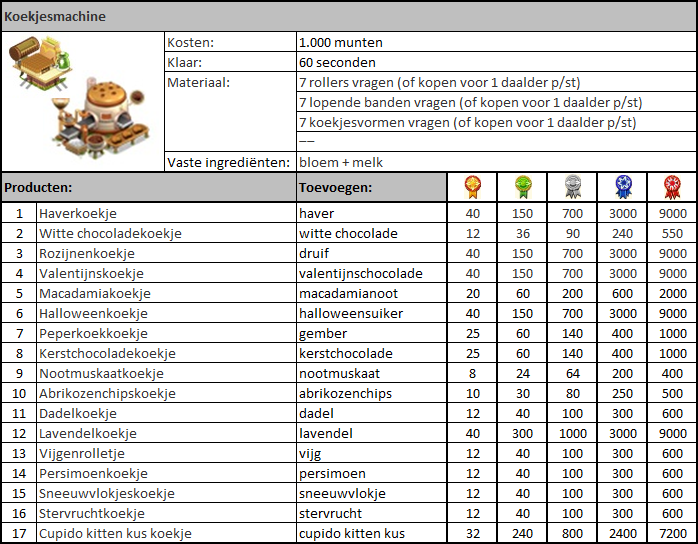Select the Haverkoekje product row
This screenshot has width=698, height=544.
pyautogui.click(x=78, y=213)
